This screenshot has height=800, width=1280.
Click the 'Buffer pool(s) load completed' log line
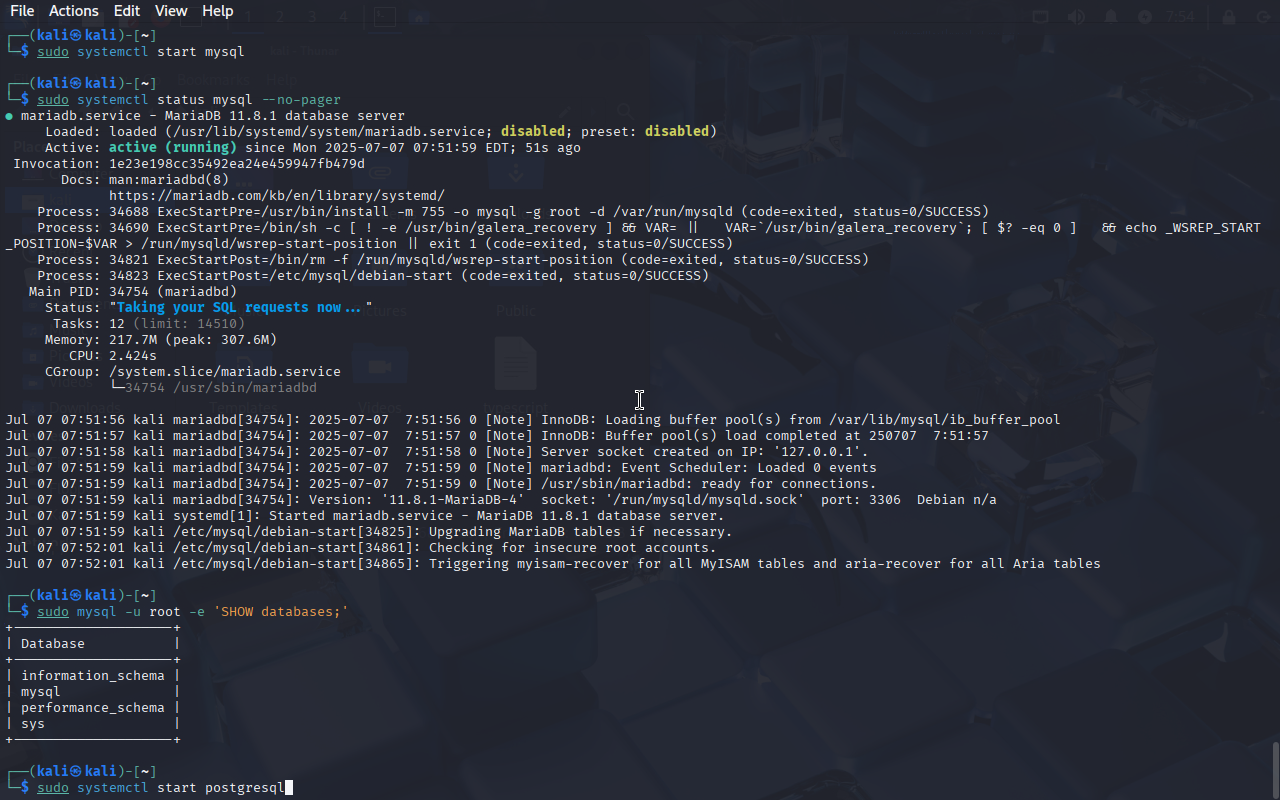coord(496,436)
